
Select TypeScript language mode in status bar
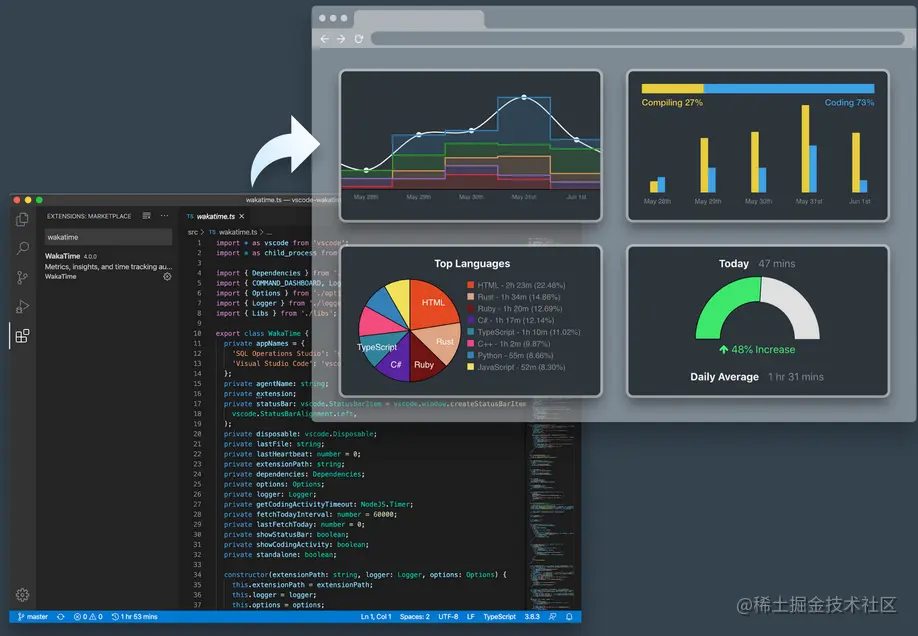click(499, 617)
